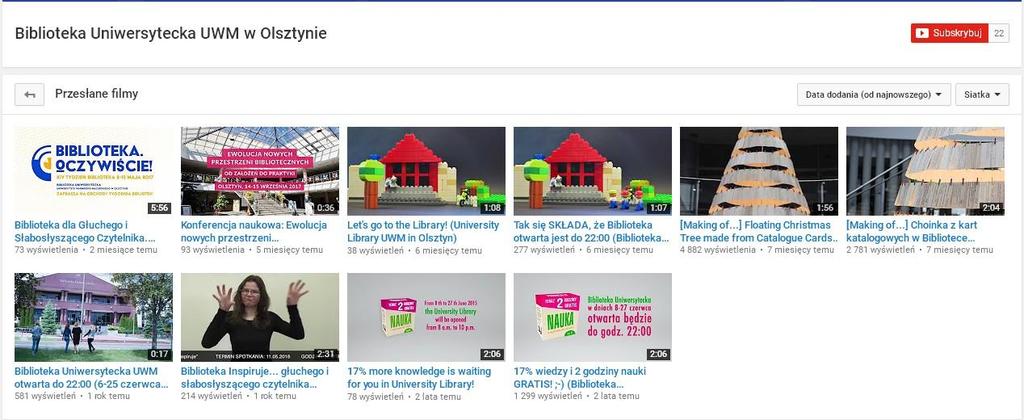Open the 1:56 Christmas tree video thumbnail
The height and width of the screenshot is (420, 1024).
pyautogui.click(x=759, y=171)
